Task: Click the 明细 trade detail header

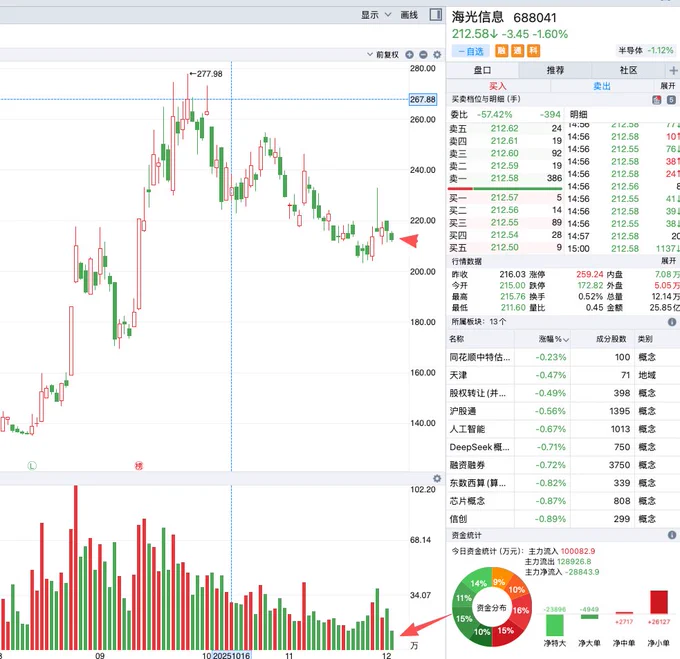Action: tap(579, 114)
